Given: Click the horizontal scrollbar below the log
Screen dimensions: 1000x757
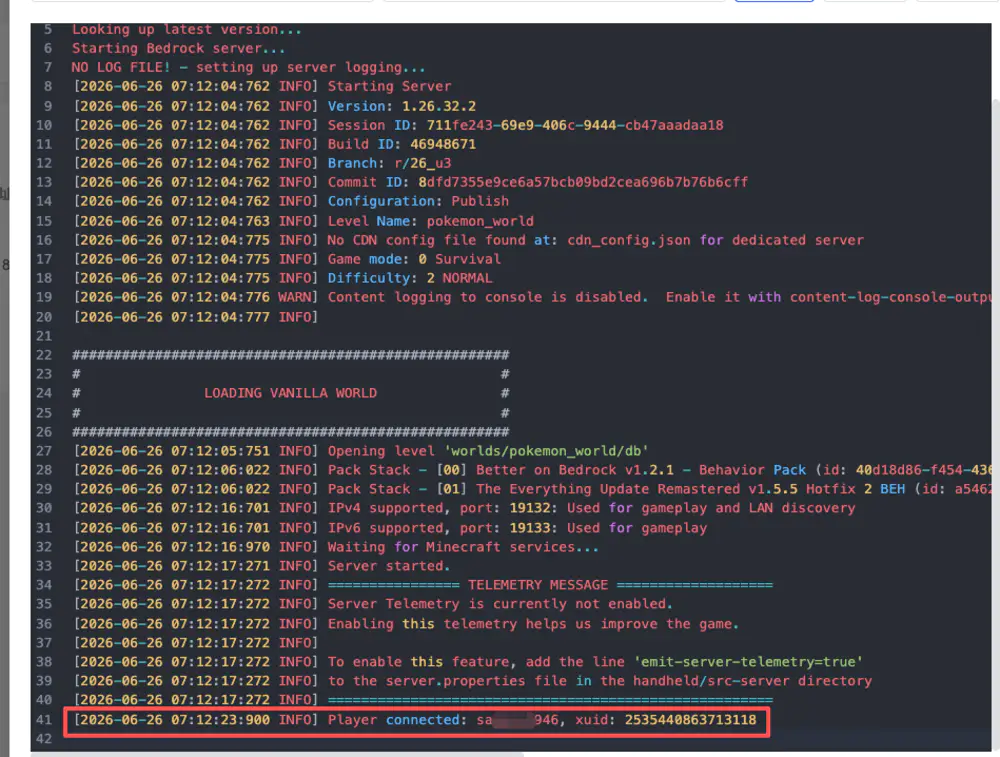Looking at the screenshot, I should tap(277, 754).
